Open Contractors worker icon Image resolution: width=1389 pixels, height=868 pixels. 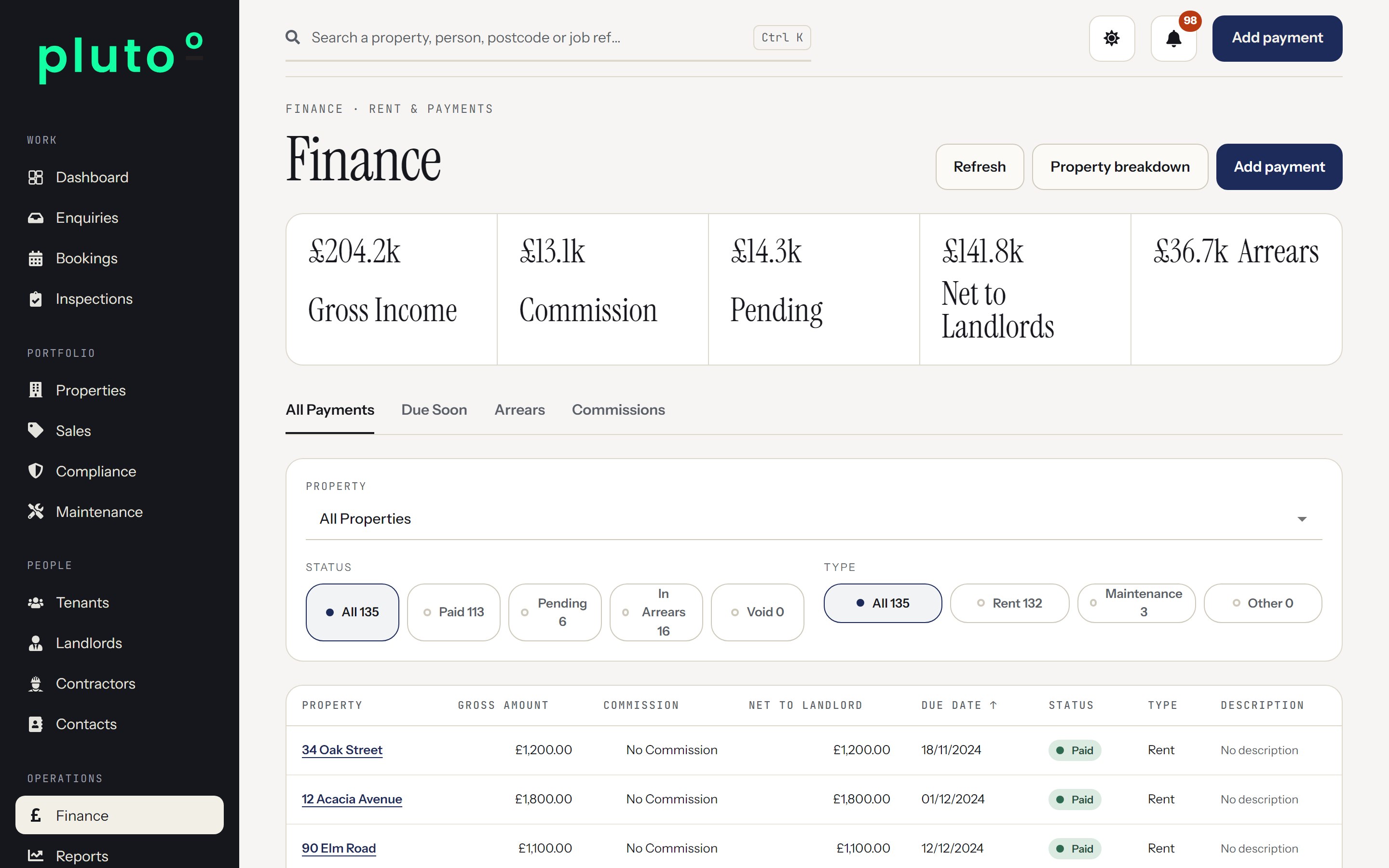click(36, 684)
